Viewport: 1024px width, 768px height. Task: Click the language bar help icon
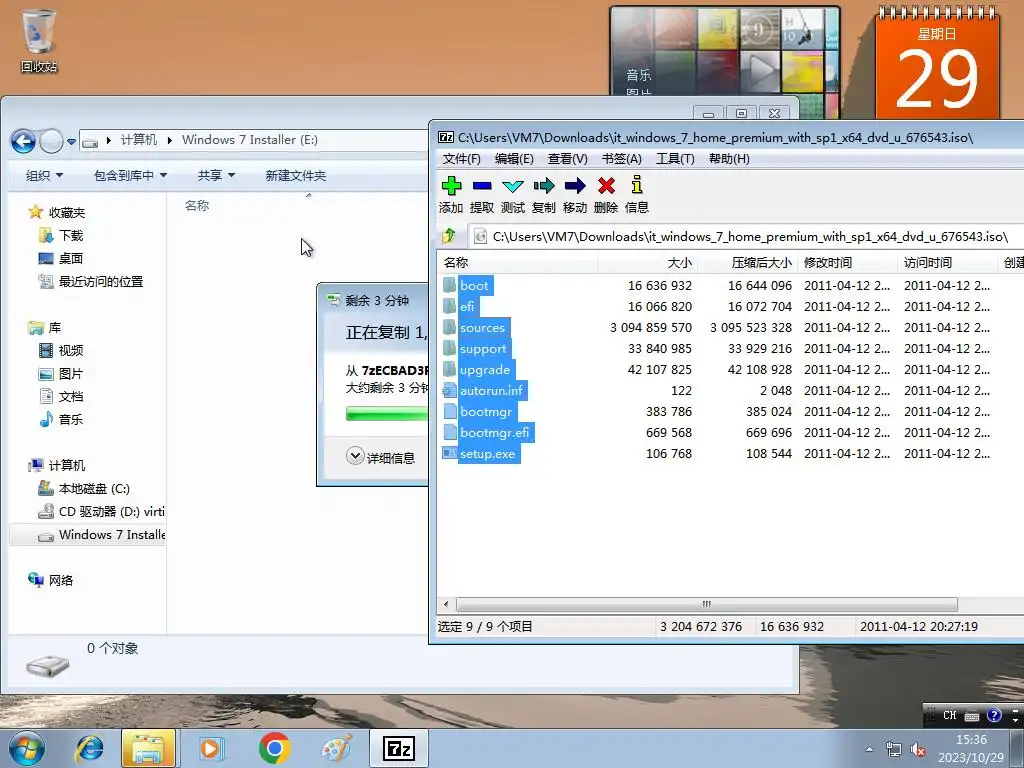(x=994, y=716)
